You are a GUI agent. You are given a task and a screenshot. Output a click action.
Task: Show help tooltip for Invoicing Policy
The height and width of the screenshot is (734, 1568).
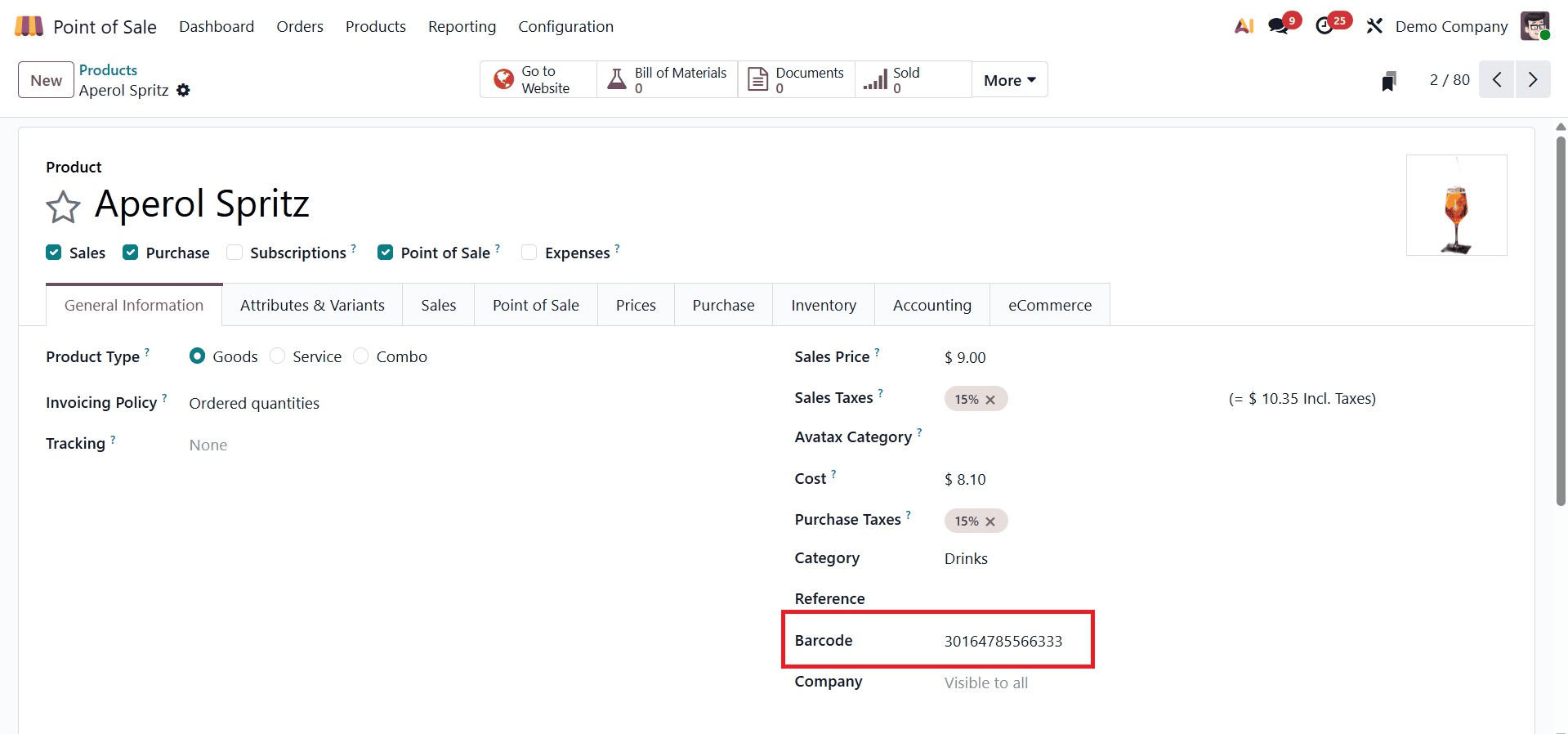coord(164,398)
